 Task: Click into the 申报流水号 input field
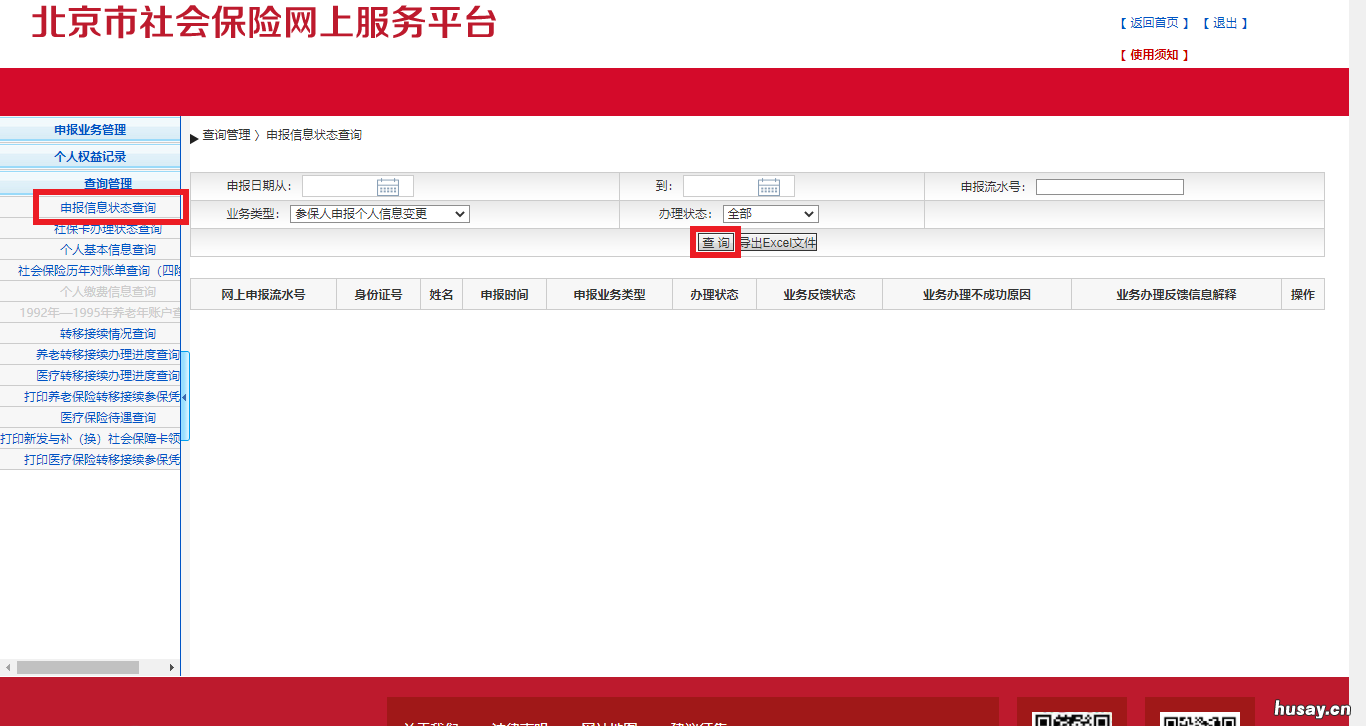(x=1109, y=185)
